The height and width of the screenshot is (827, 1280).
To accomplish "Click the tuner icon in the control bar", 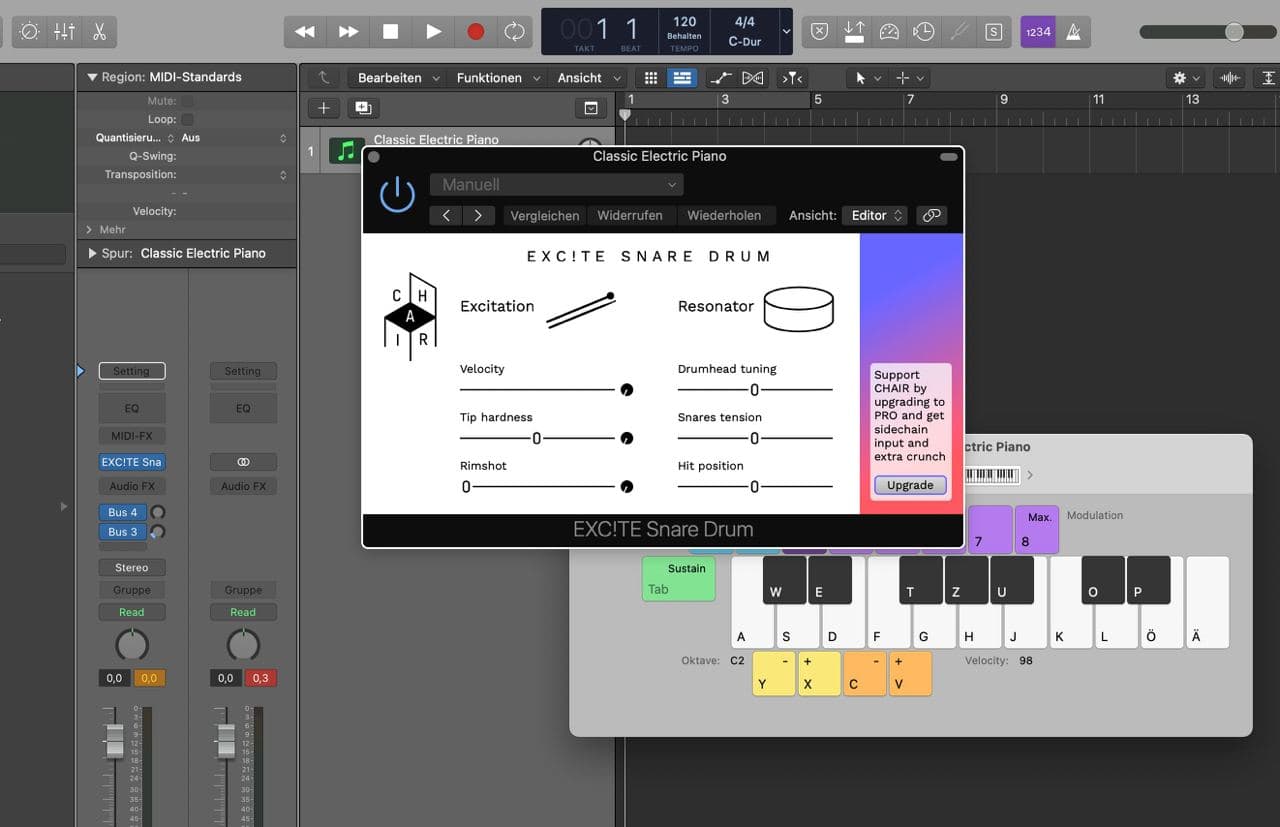I will (959, 32).
